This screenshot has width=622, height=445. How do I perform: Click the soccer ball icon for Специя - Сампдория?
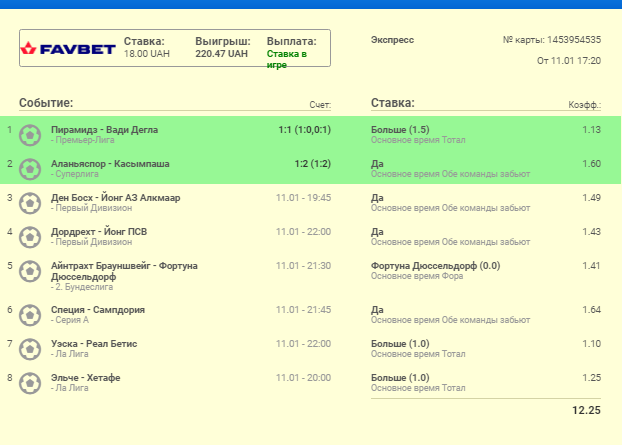click(30, 315)
